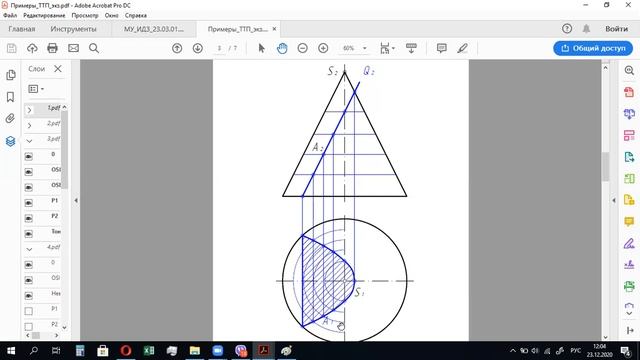Open the pink Edit PDF layout tool
This screenshot has height=360, width=640.
[629, 136]
